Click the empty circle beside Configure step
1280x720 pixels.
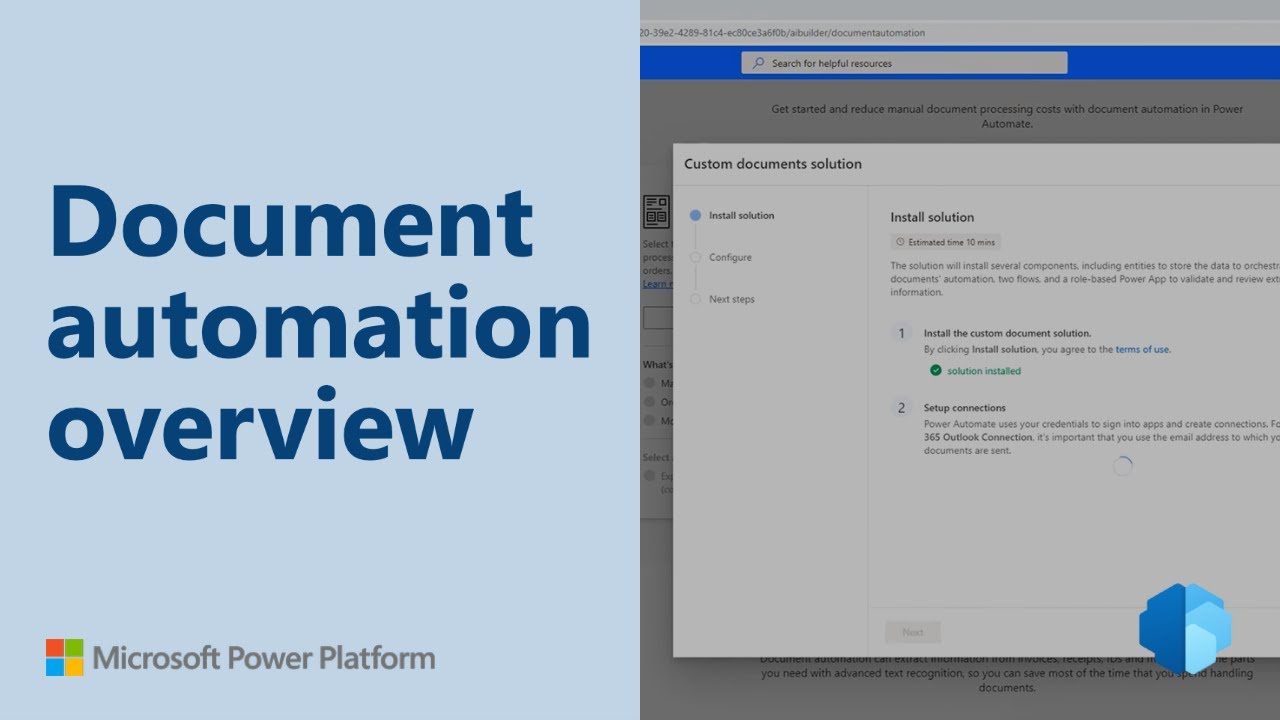click(695, 257)
